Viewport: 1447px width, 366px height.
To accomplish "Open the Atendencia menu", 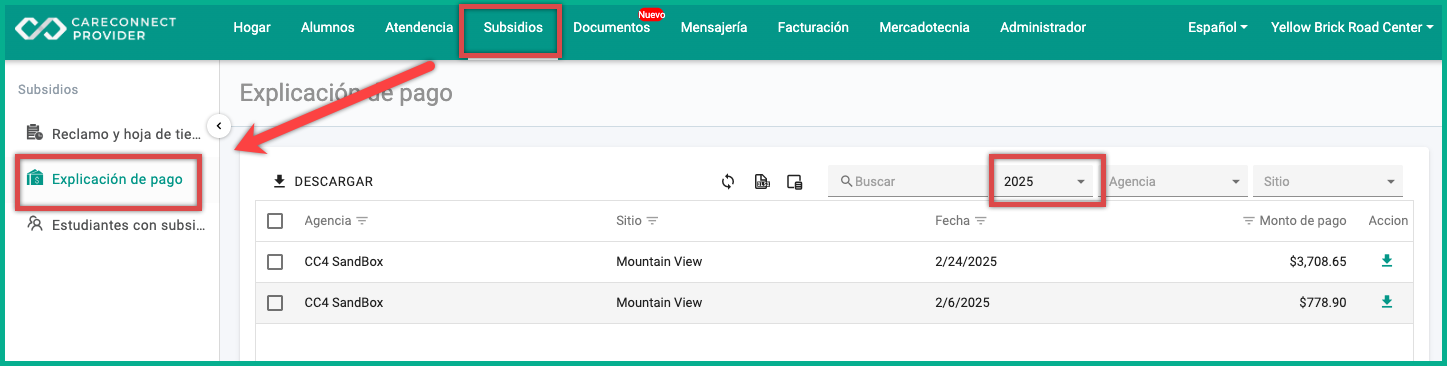I will pos(419,28).
